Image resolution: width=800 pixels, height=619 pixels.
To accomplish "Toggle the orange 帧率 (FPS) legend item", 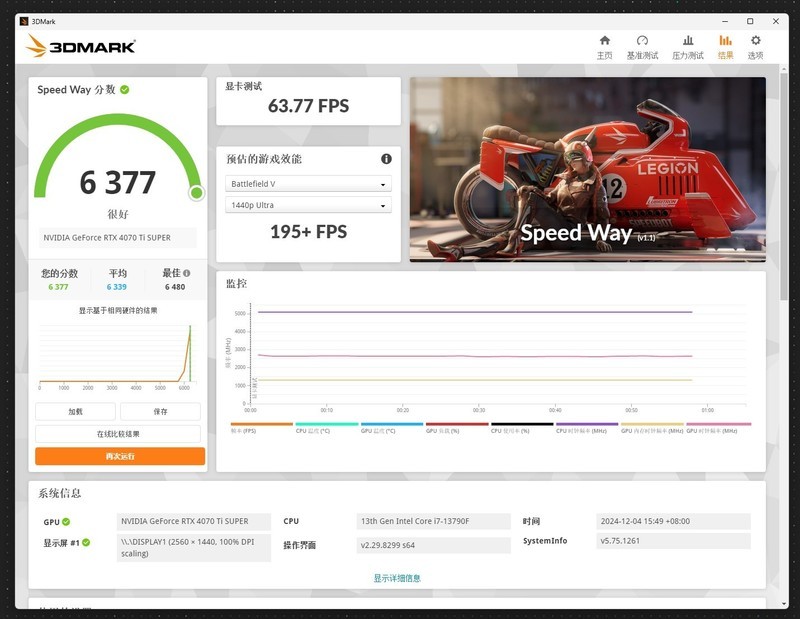I will (x=262, y=428).
